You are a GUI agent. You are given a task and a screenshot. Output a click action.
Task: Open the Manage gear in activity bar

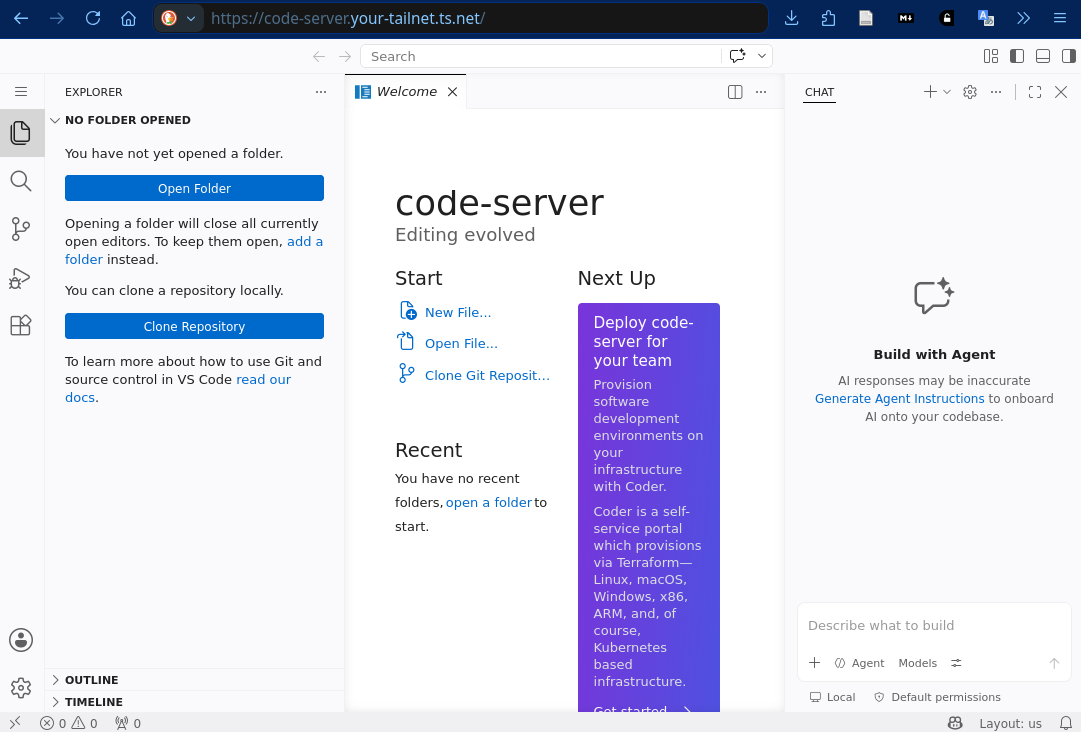pyautogui.click(x=21, y=687)
